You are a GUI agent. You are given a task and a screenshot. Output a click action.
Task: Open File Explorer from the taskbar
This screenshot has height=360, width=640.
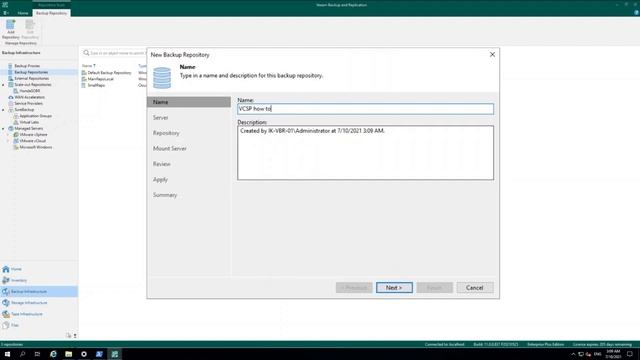pos(69,354)
